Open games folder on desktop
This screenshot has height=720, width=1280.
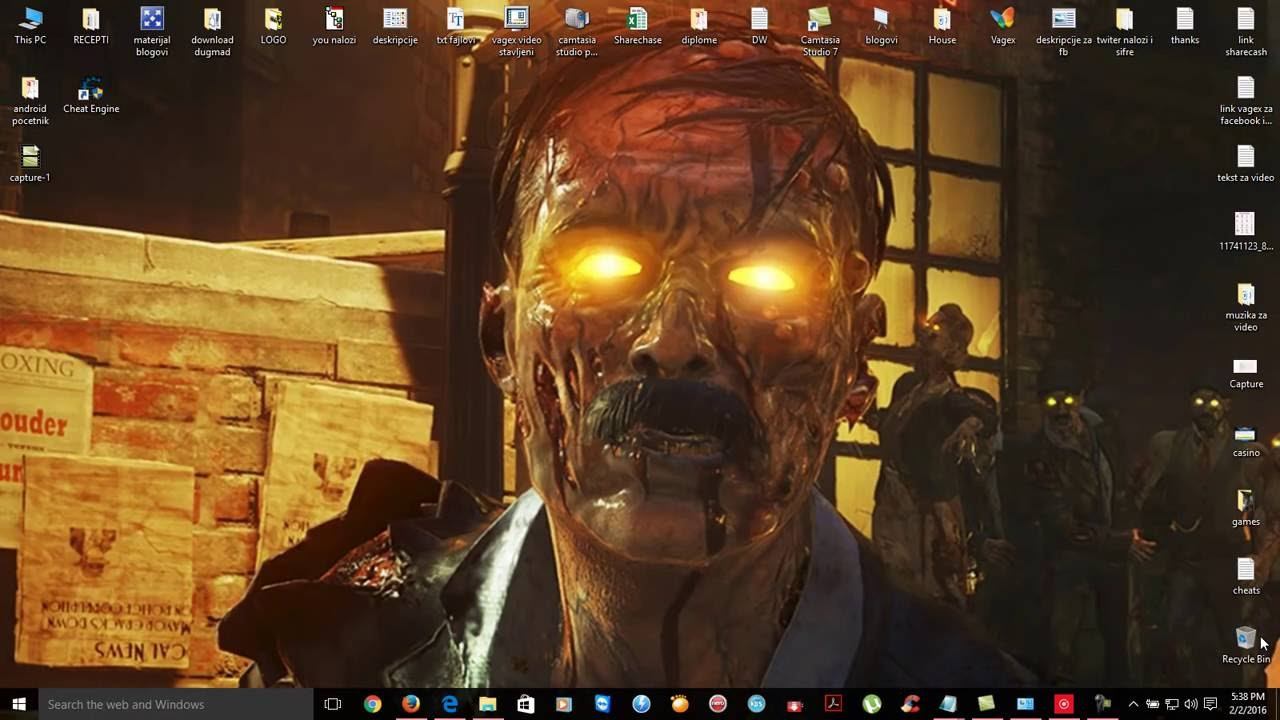coord(1246,508)
